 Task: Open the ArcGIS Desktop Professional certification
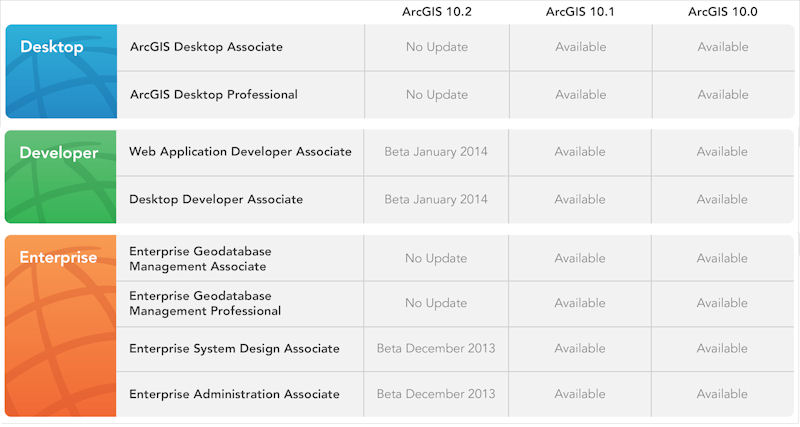213,95
